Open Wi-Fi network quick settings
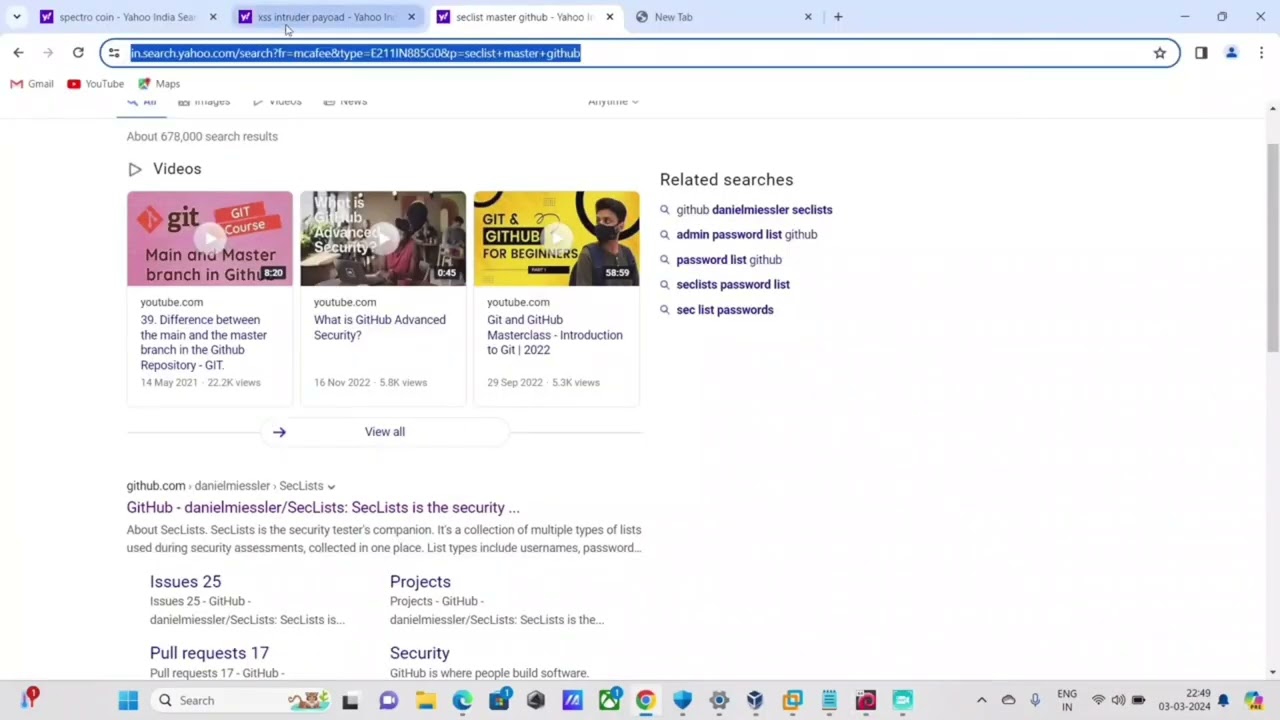The height and width of the screenshot is (720, 1280). 1098,701
